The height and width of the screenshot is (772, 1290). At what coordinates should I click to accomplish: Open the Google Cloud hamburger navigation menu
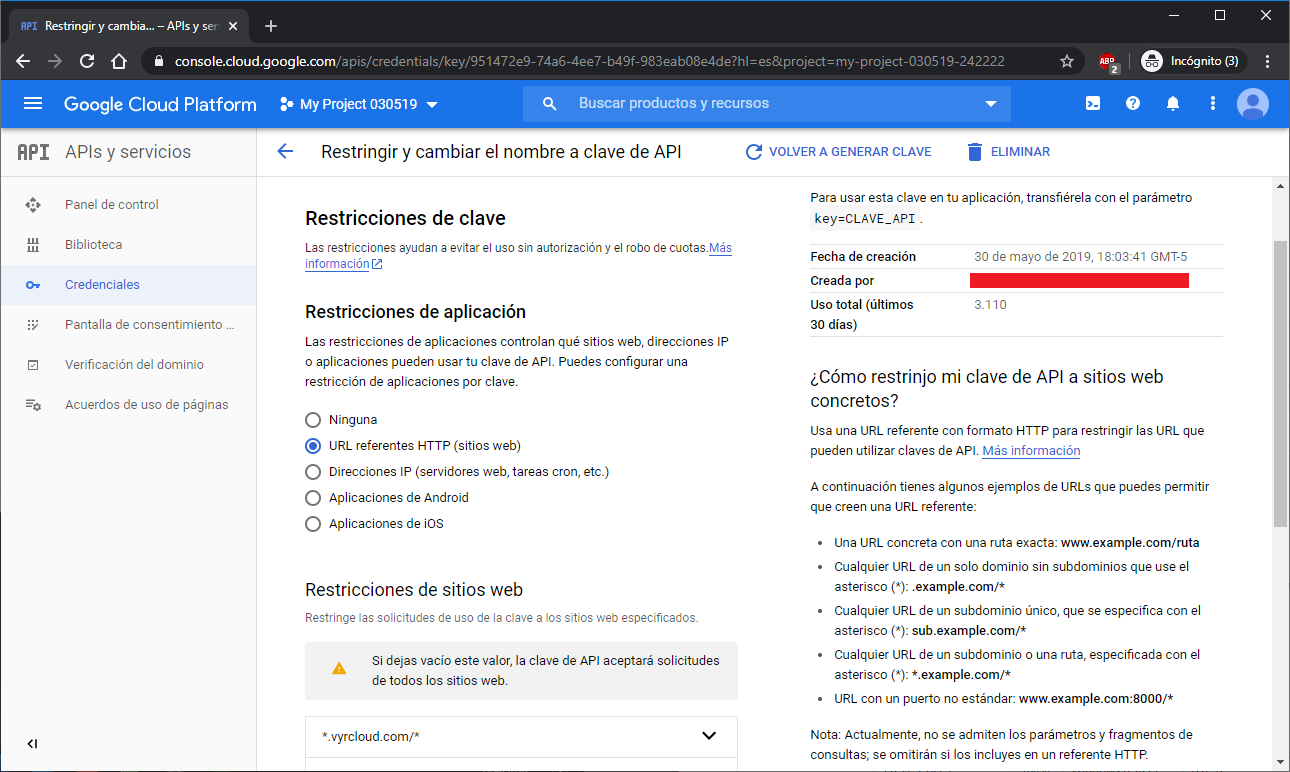[33, 104]
